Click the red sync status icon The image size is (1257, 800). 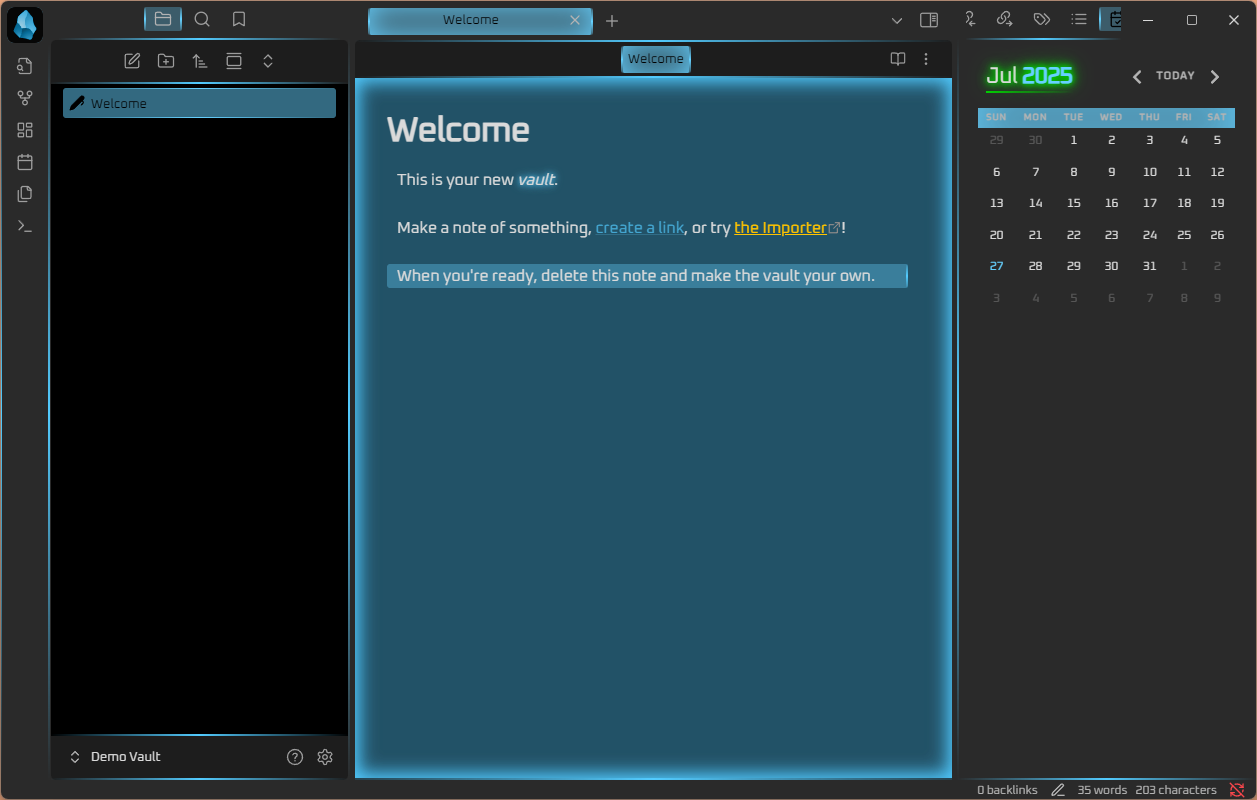click(1237, 790)
